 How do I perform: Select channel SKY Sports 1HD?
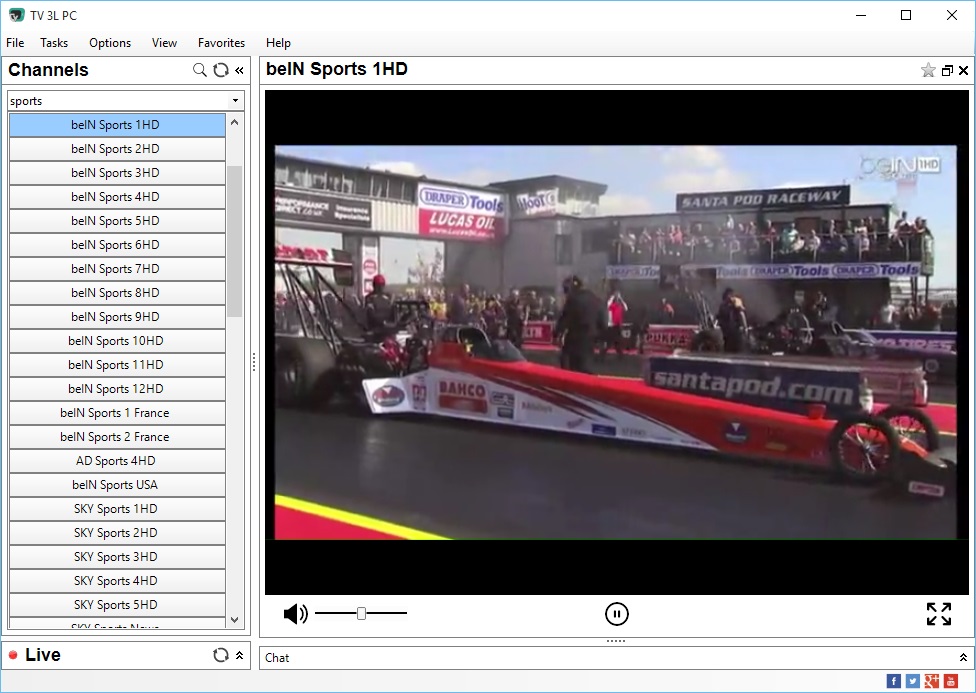(x=117, y=509)
